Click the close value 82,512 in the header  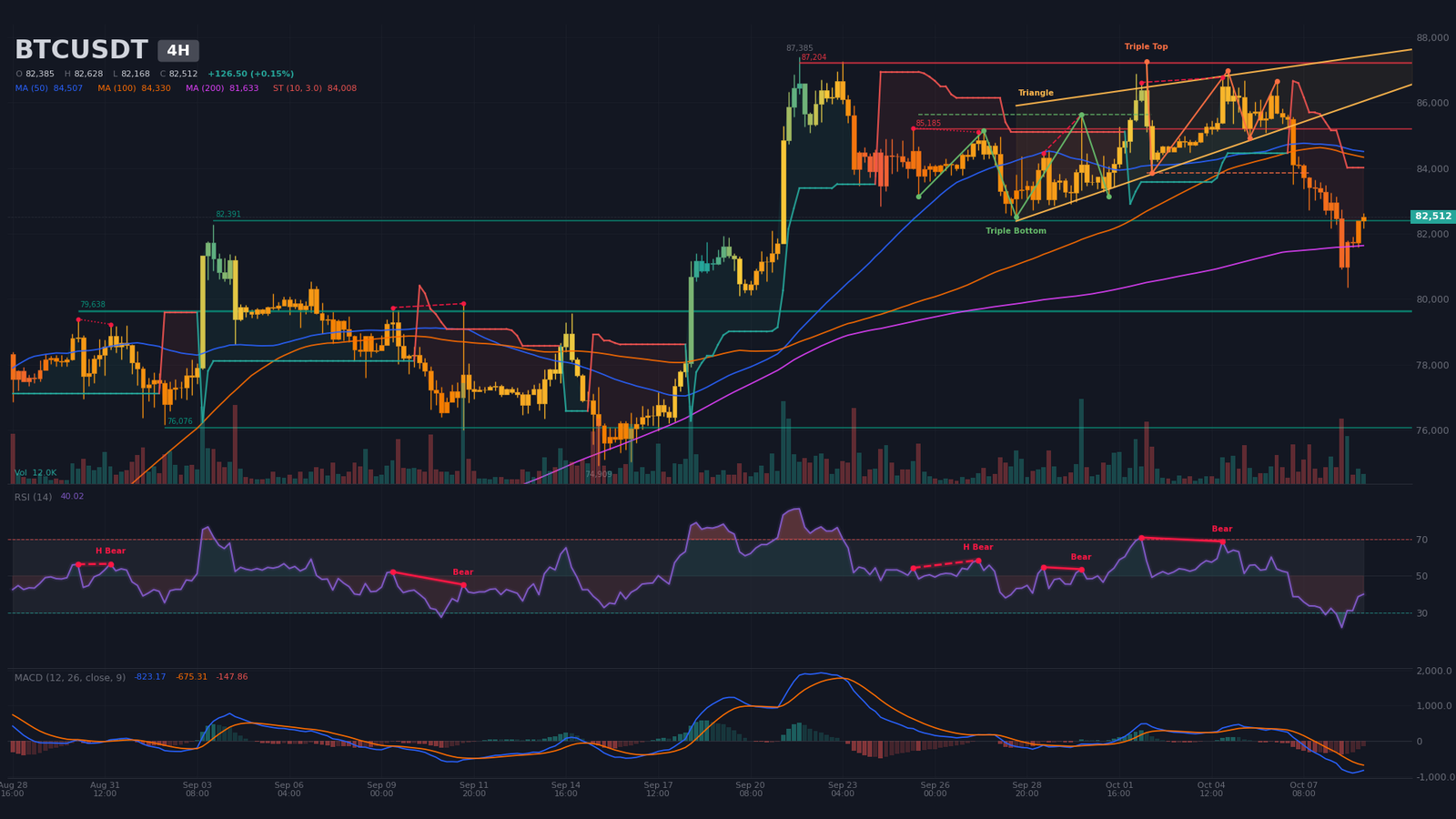pyautogui.click(x=183, y=74)
